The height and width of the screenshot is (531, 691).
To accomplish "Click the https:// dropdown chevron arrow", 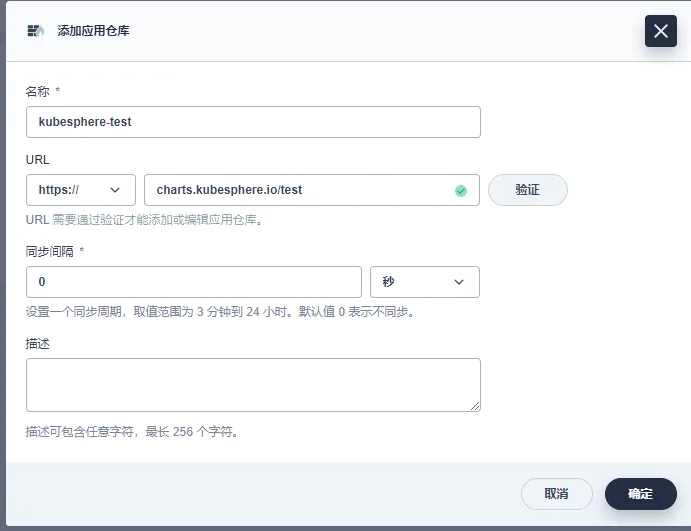I will [x=115, y=190].
